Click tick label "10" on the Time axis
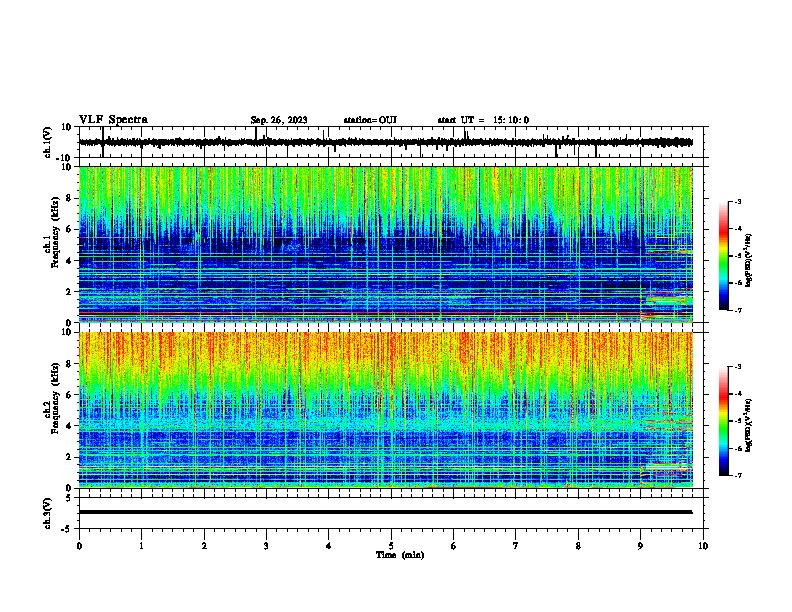Viewport: 792px width, 612px height. tap(703, 546)
